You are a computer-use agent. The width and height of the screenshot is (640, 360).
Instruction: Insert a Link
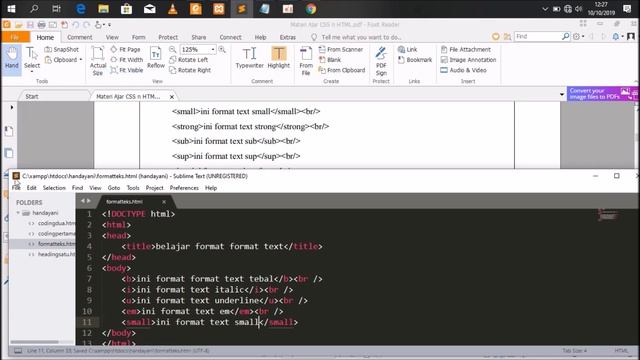coord(407,49)
